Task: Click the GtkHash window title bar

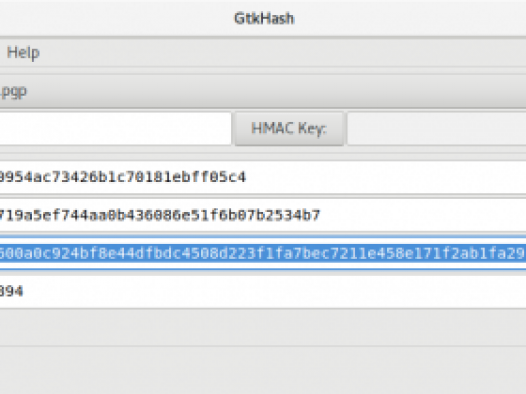Action: click(264, 18)
